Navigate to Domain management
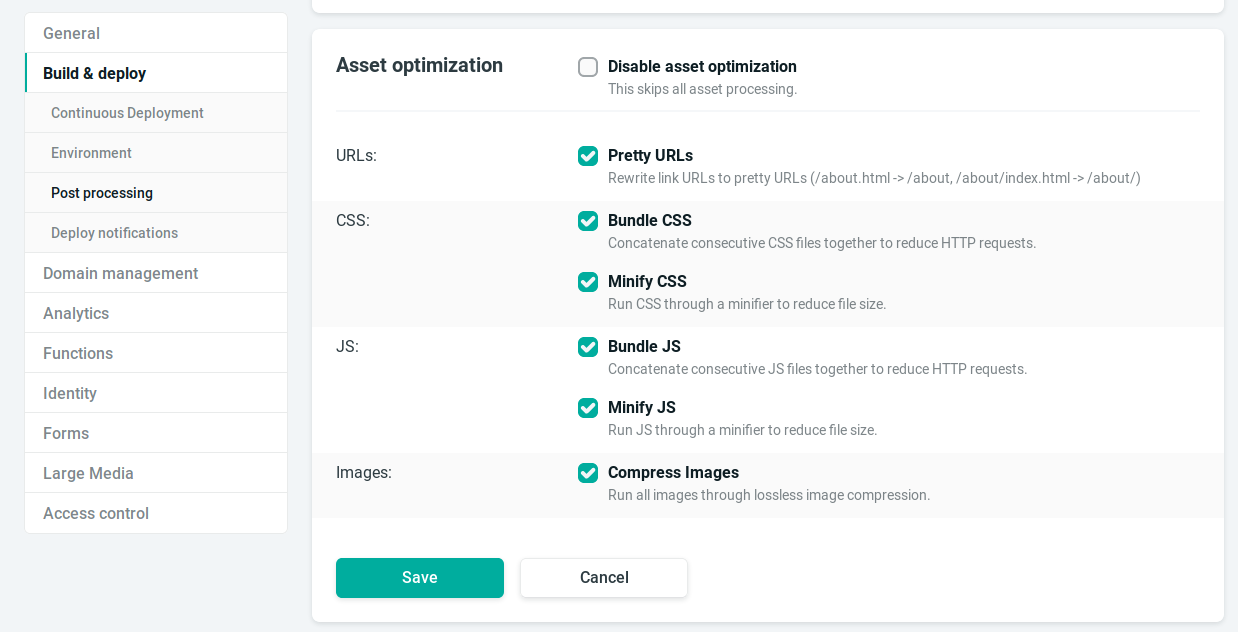Screen dimensions: 1238x632 coord(120,273)
